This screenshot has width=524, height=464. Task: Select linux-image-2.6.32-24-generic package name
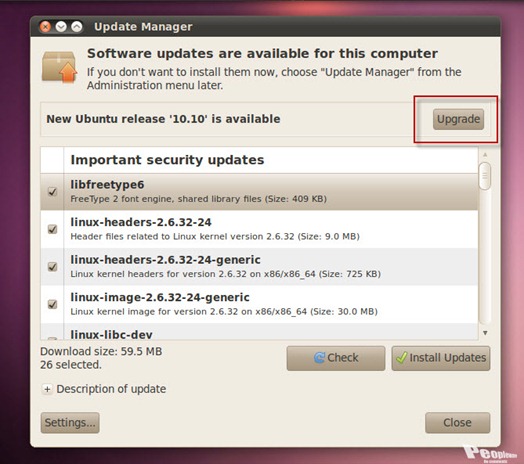(x=160, y=297)
